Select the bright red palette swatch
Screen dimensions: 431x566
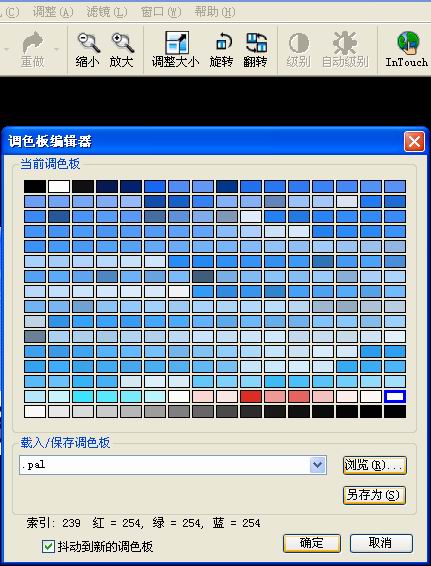(x=251, y=396)
